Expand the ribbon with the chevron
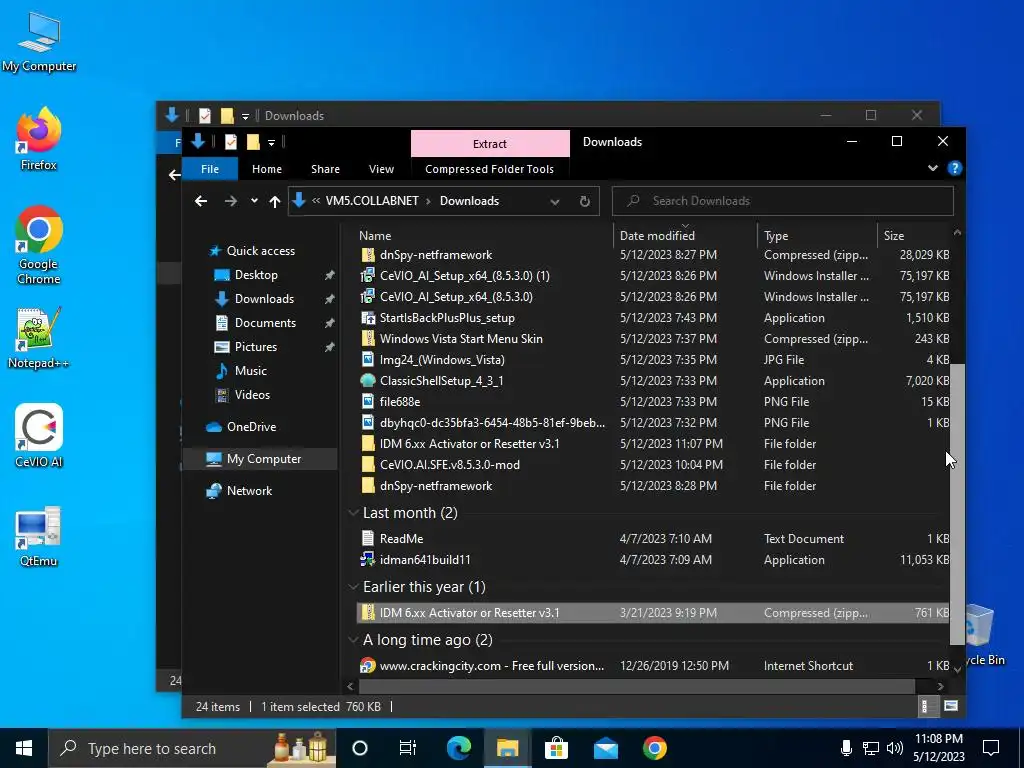Viewport: 1024px width, 768px height. point(933,168)
